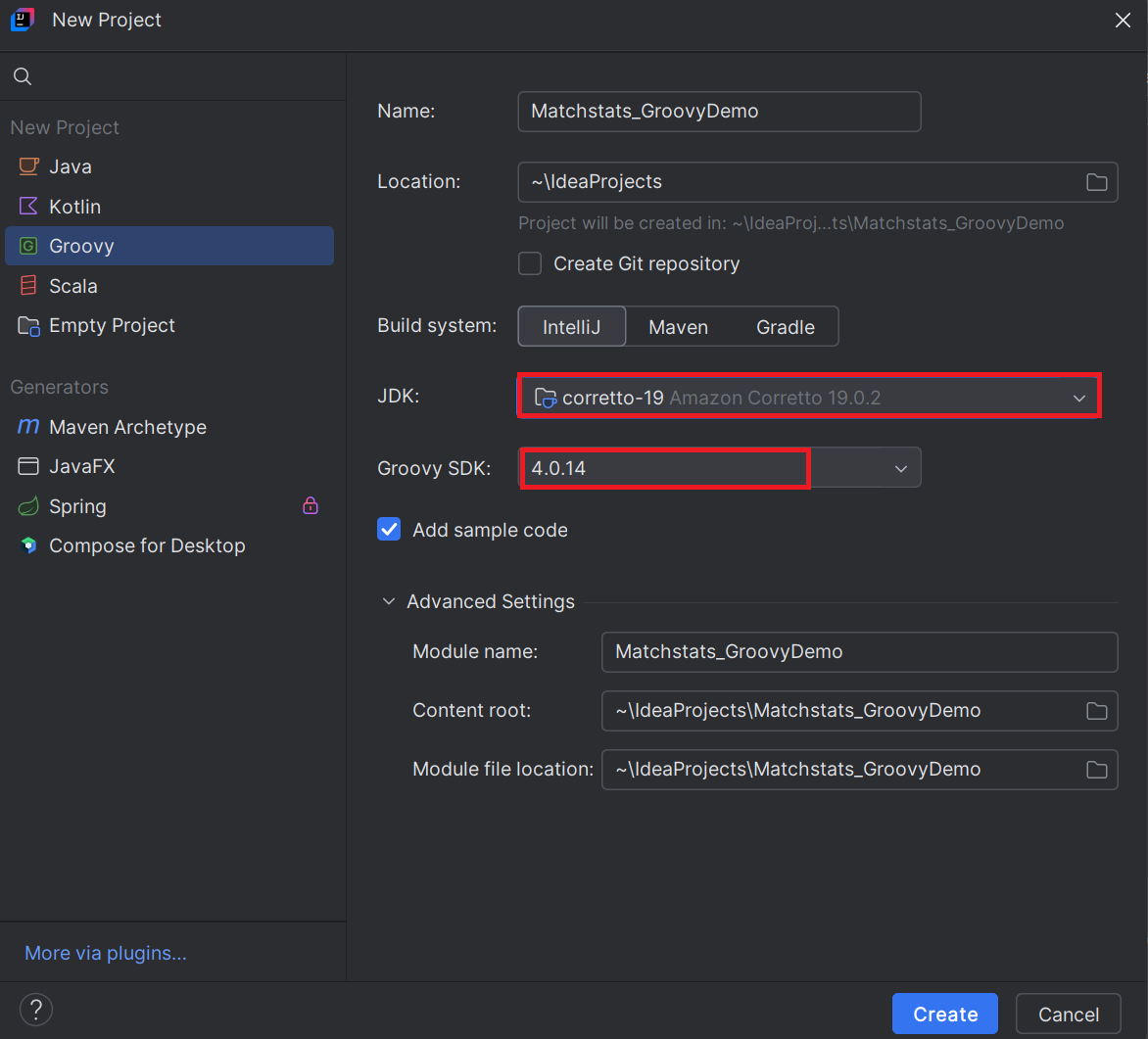Click the Groovy G icon

tap(28, 246)
